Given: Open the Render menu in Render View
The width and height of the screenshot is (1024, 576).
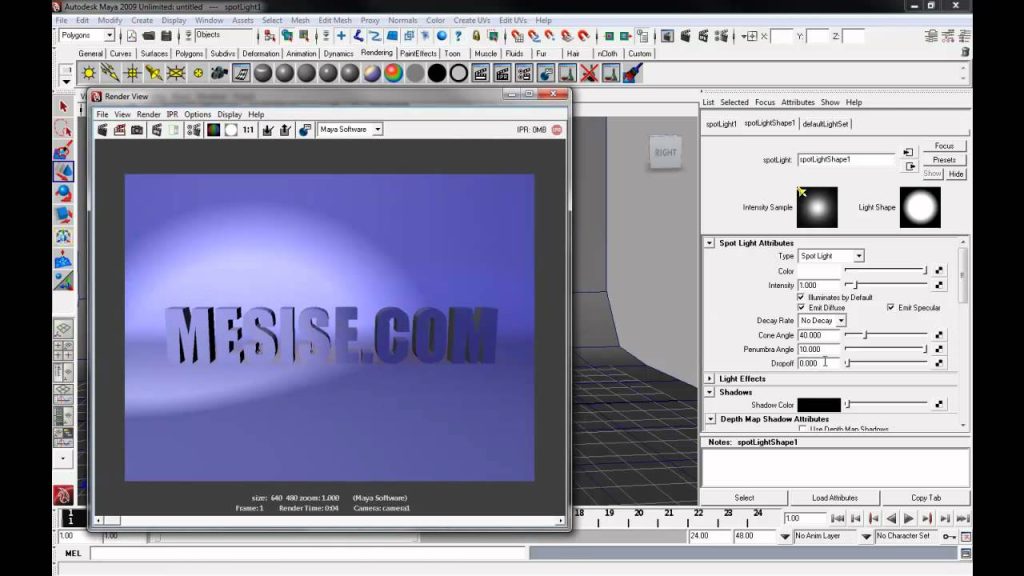Looking at the screenshot, I should click(x=148, y=114).
